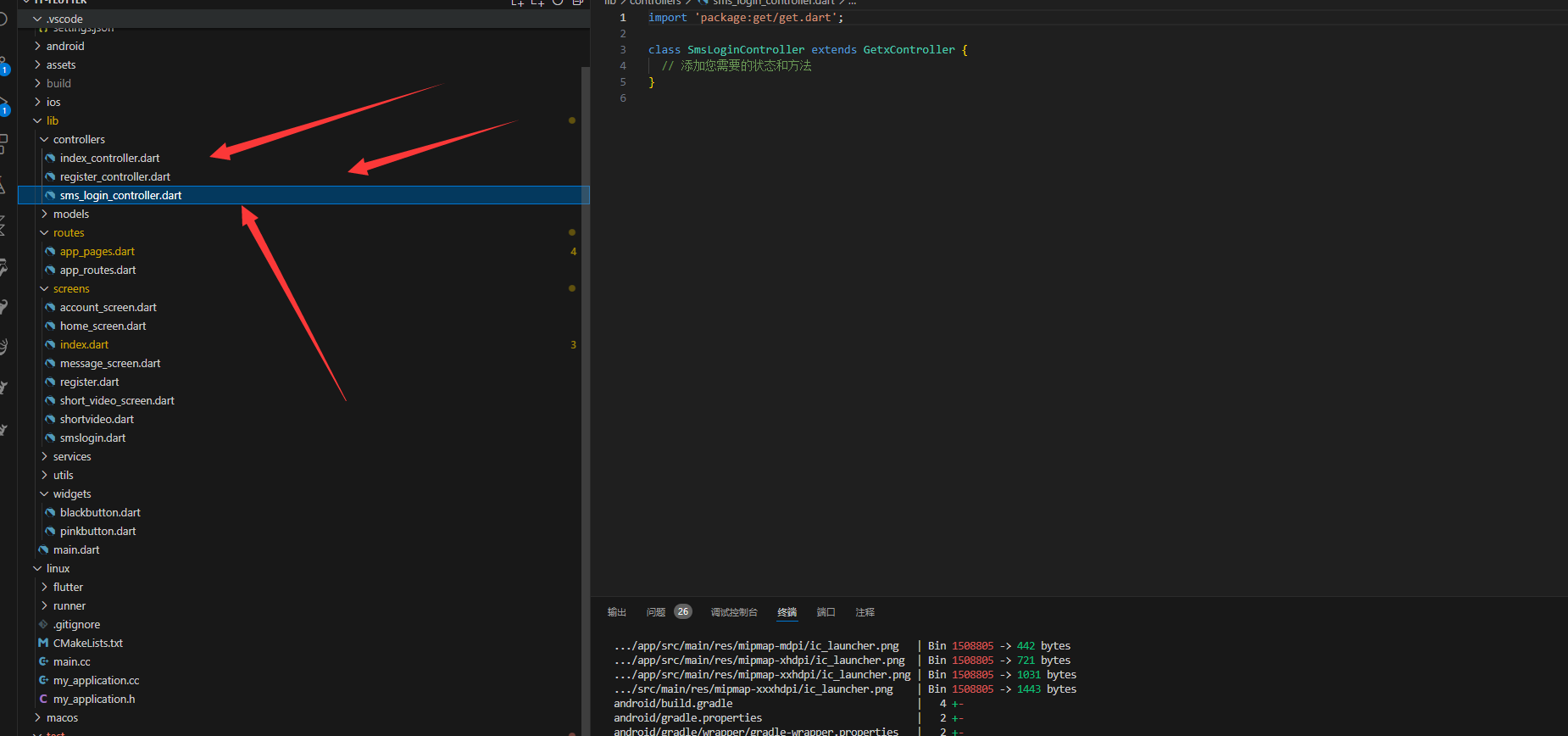Expand the models folder

pos(44,214)
